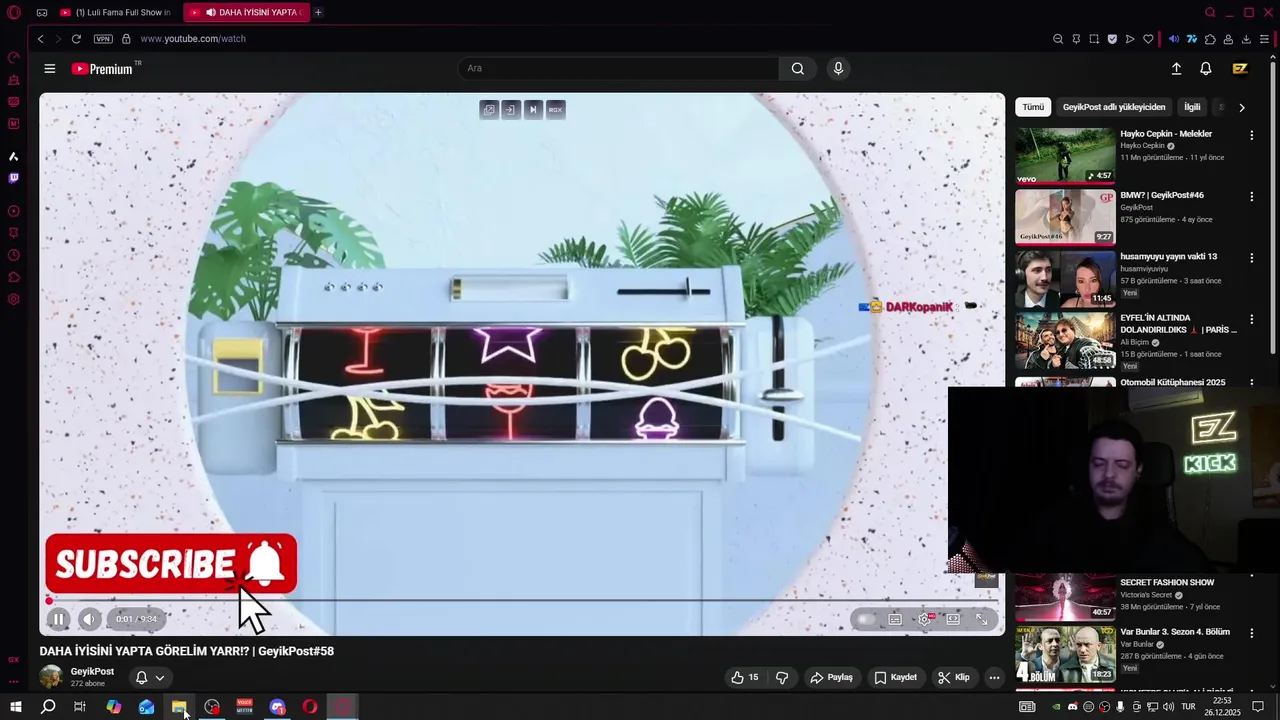
Task: Expand the notification options chevron beside bell
Action: coord(159,677)
